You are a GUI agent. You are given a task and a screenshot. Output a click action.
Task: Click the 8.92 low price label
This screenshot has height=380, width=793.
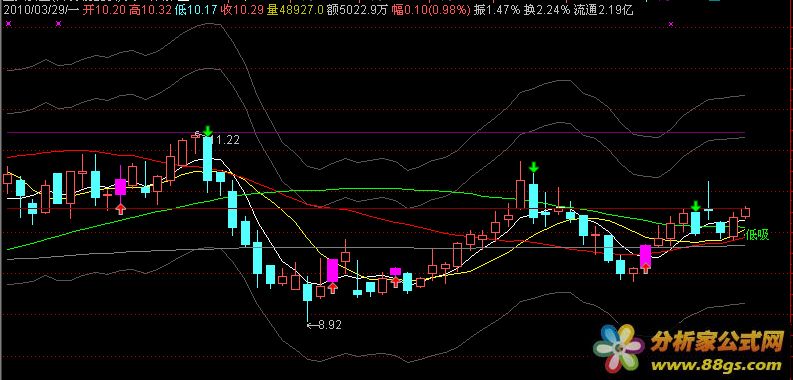tap(329, 325)
